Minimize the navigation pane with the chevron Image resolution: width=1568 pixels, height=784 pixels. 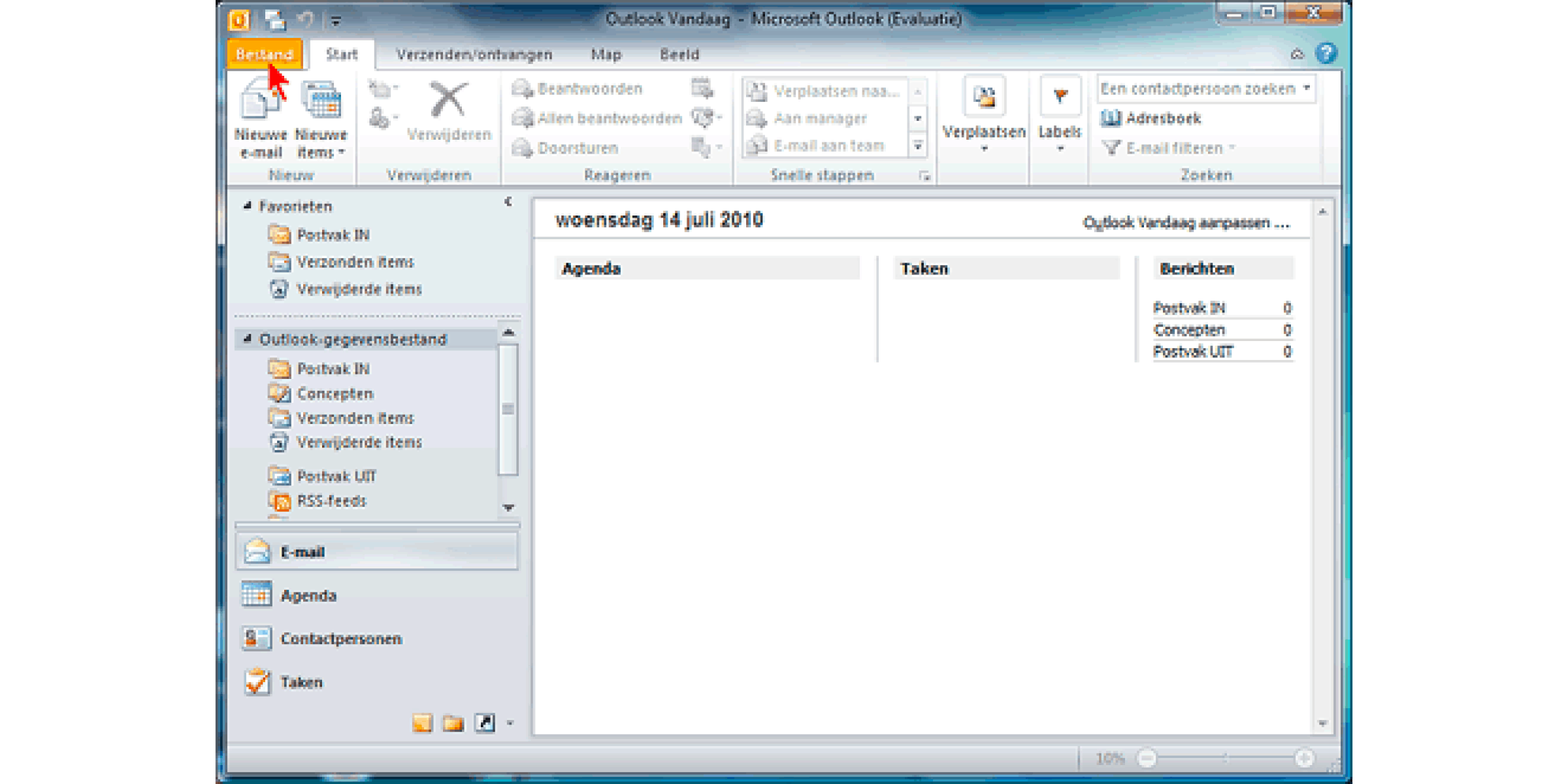coord(508,202)
